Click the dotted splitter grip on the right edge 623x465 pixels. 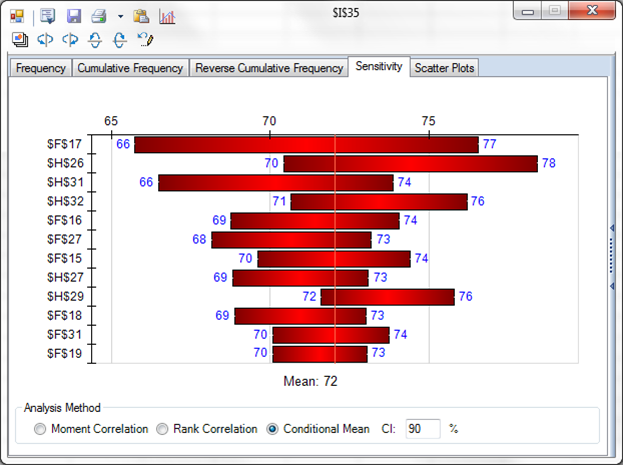(x=612, y=256)
